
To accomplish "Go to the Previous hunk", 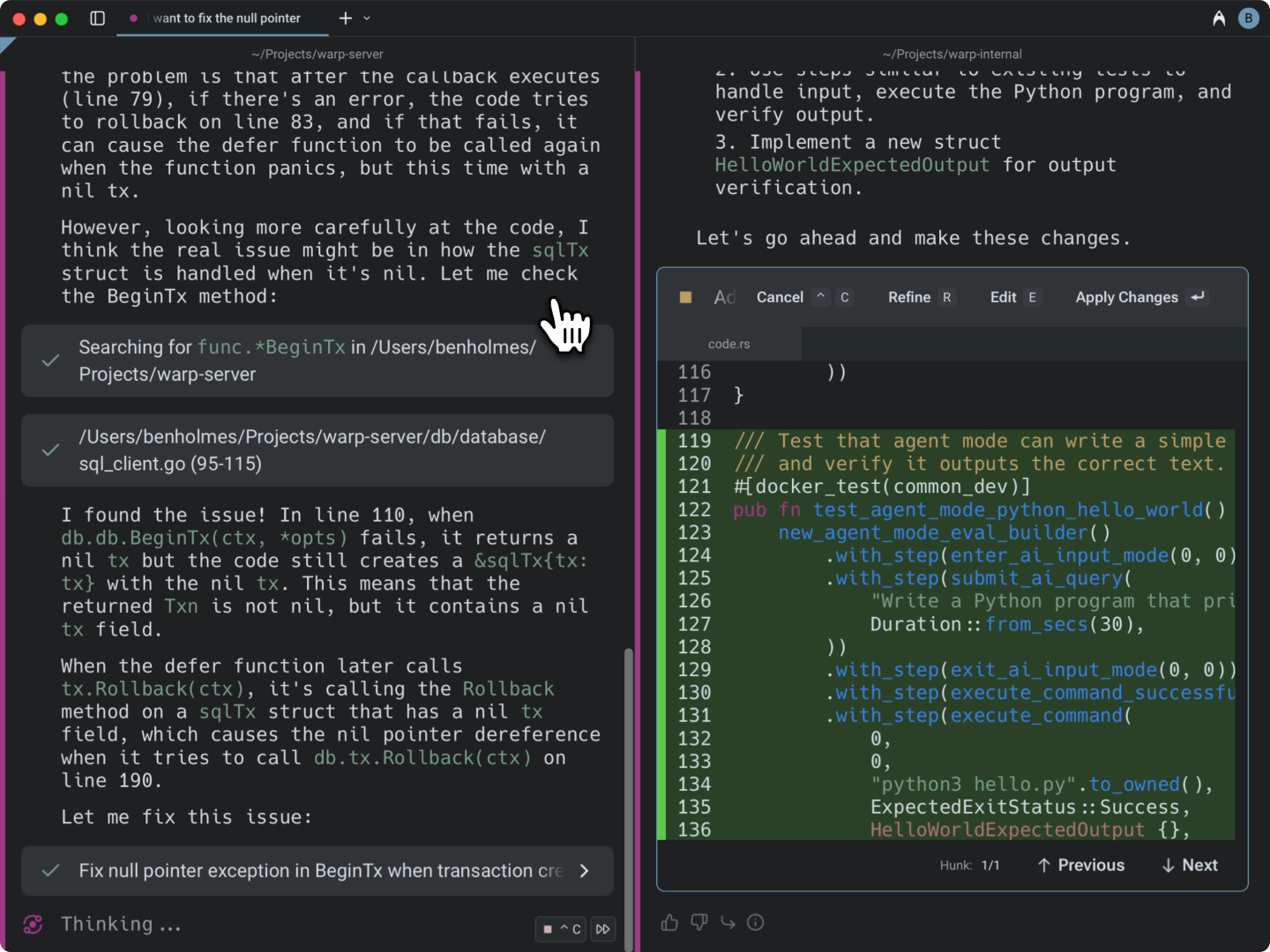I will tap(1081, 866).
